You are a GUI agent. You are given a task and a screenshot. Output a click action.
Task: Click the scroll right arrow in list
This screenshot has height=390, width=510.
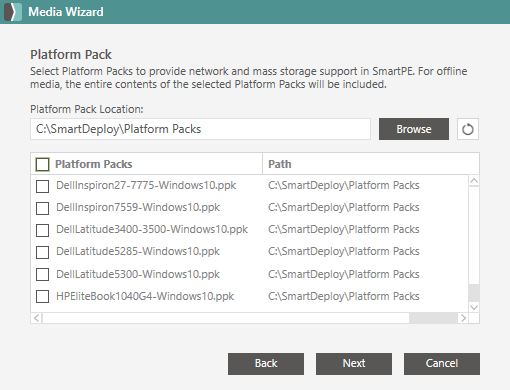(463, 318)
